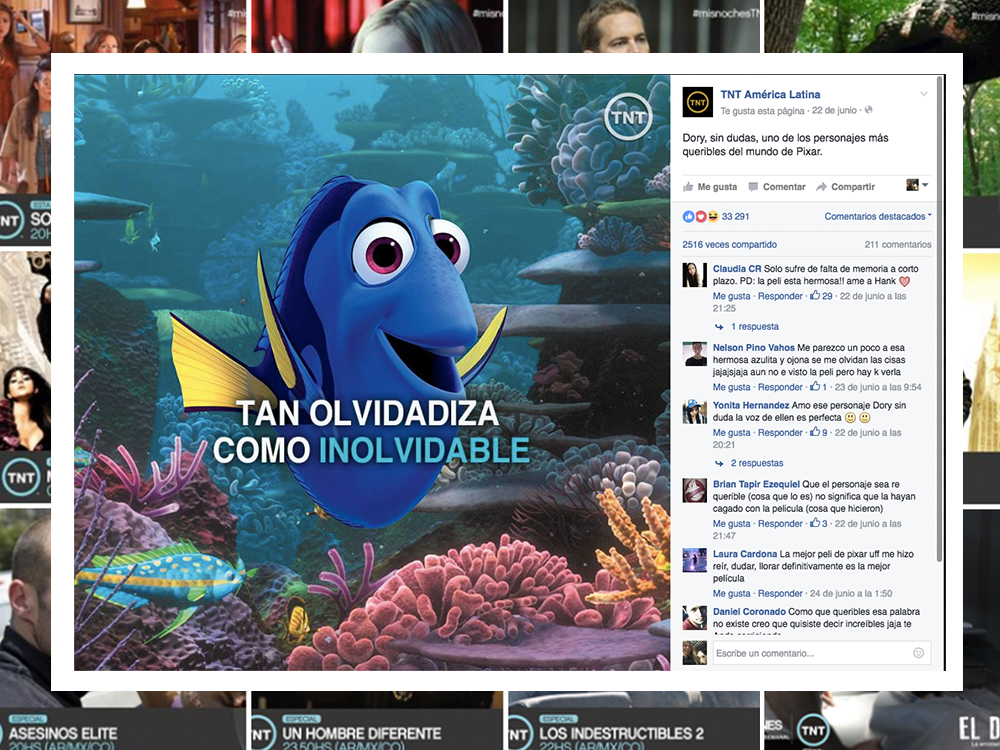Screen dimensions: 1000x750
Task: Reply to Laura Cardona's comment
Action: point(780,593)
